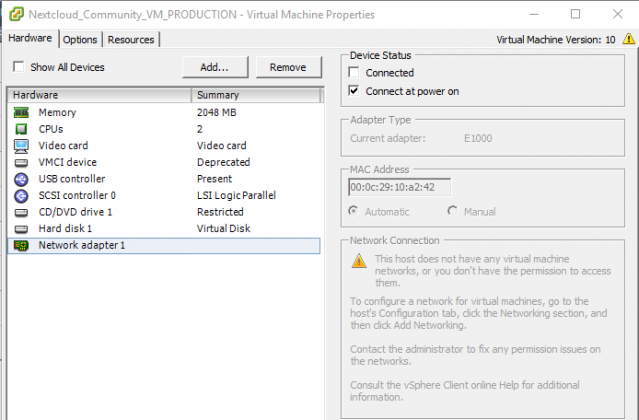Select the Video card row label
Screen dimensions: 639x420
(x=63, y=146)
